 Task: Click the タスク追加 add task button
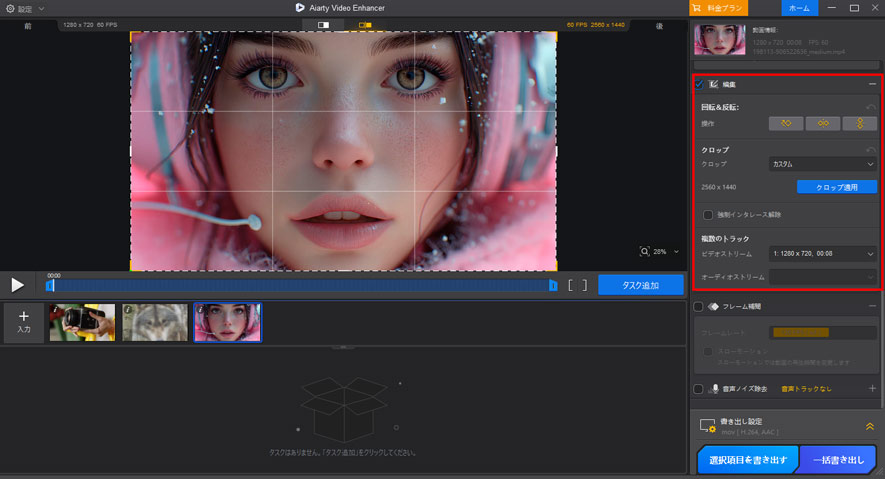tap(641, 285)
